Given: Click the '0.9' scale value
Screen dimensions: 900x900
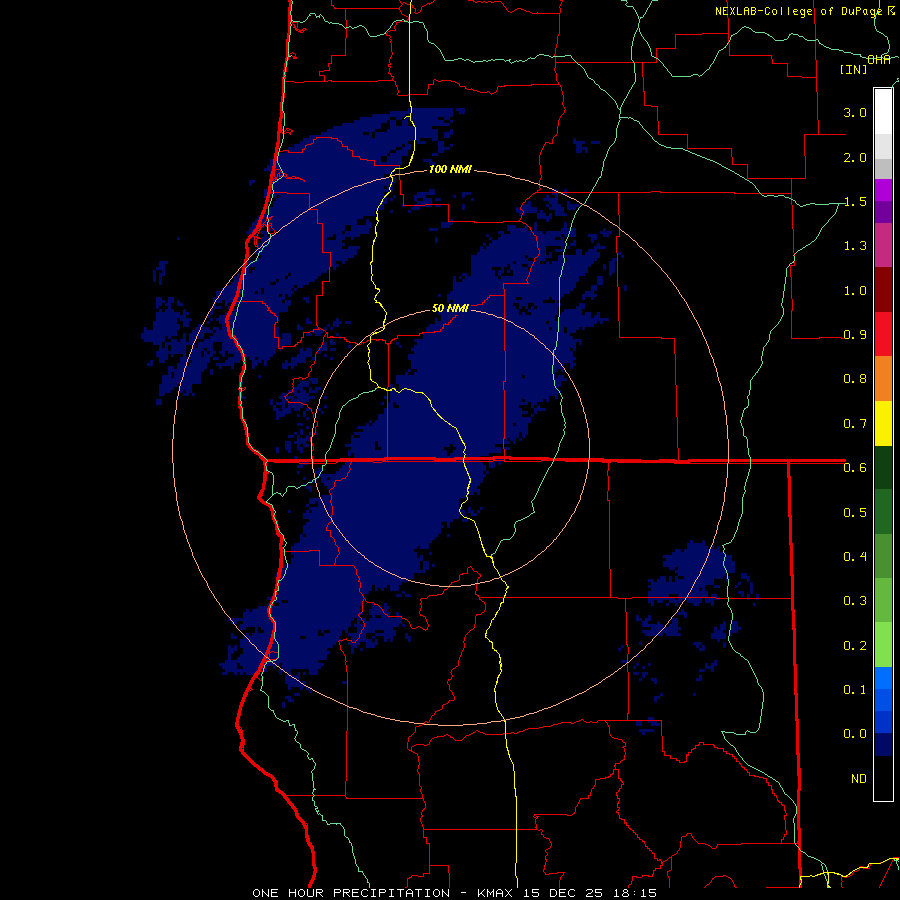Looking at the screenshot, I should coord(855,335).
